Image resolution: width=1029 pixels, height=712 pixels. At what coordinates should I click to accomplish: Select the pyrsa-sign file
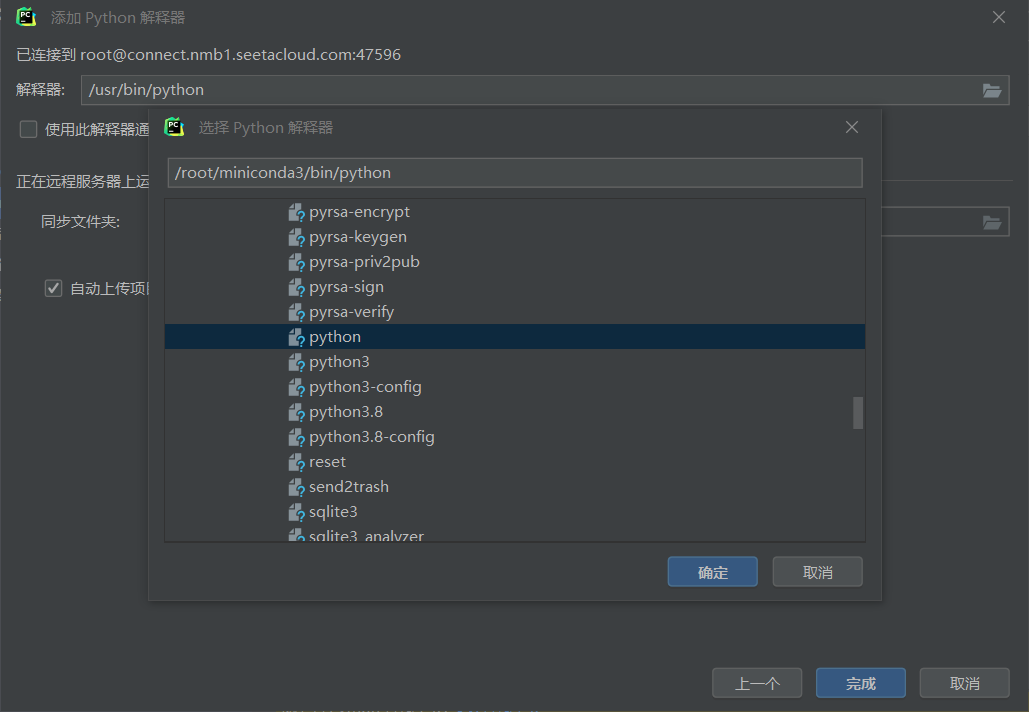click(346, 287)
